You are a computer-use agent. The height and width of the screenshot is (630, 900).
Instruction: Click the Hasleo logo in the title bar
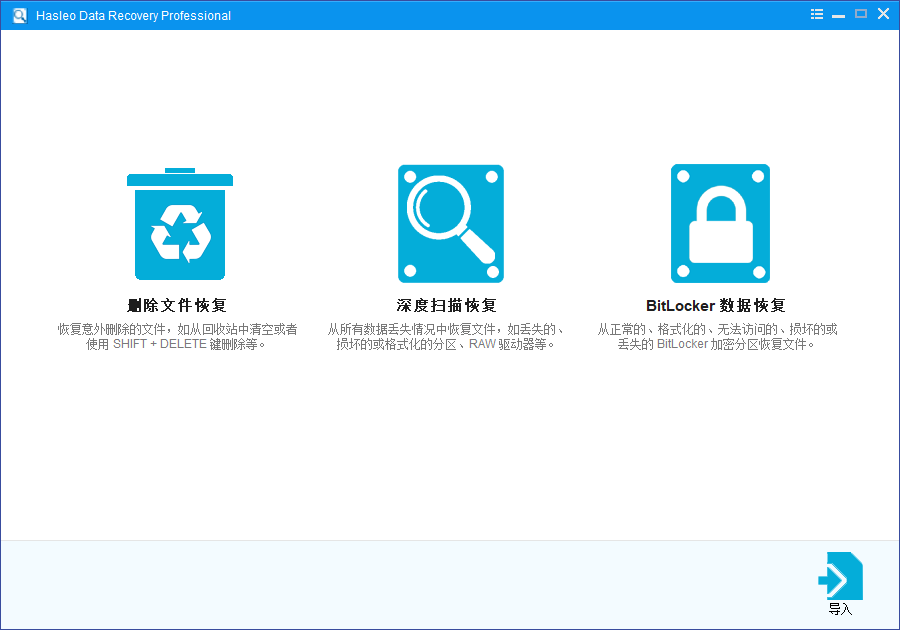pos(18,15)
